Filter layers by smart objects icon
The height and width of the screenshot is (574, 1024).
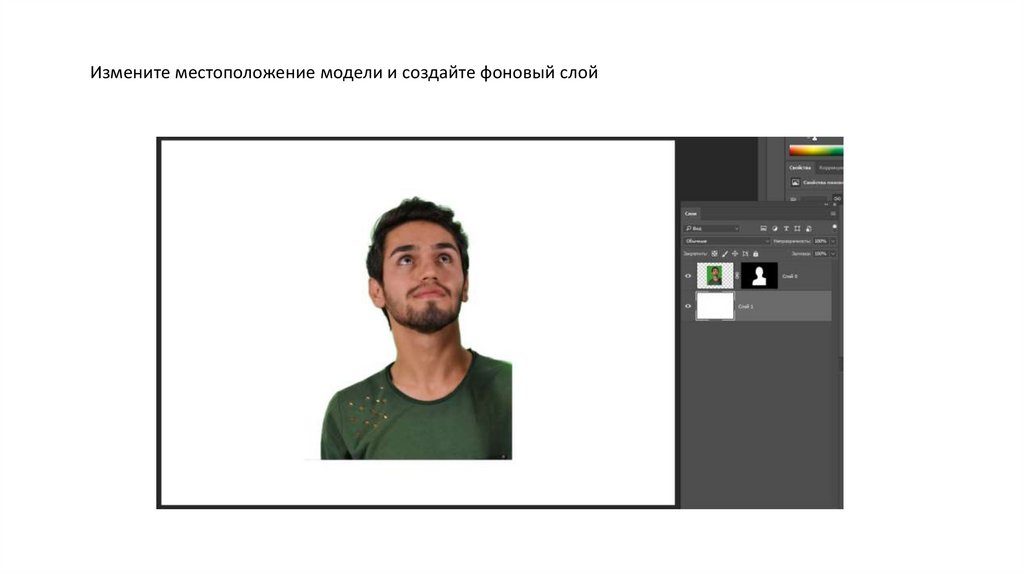(808, 229)
